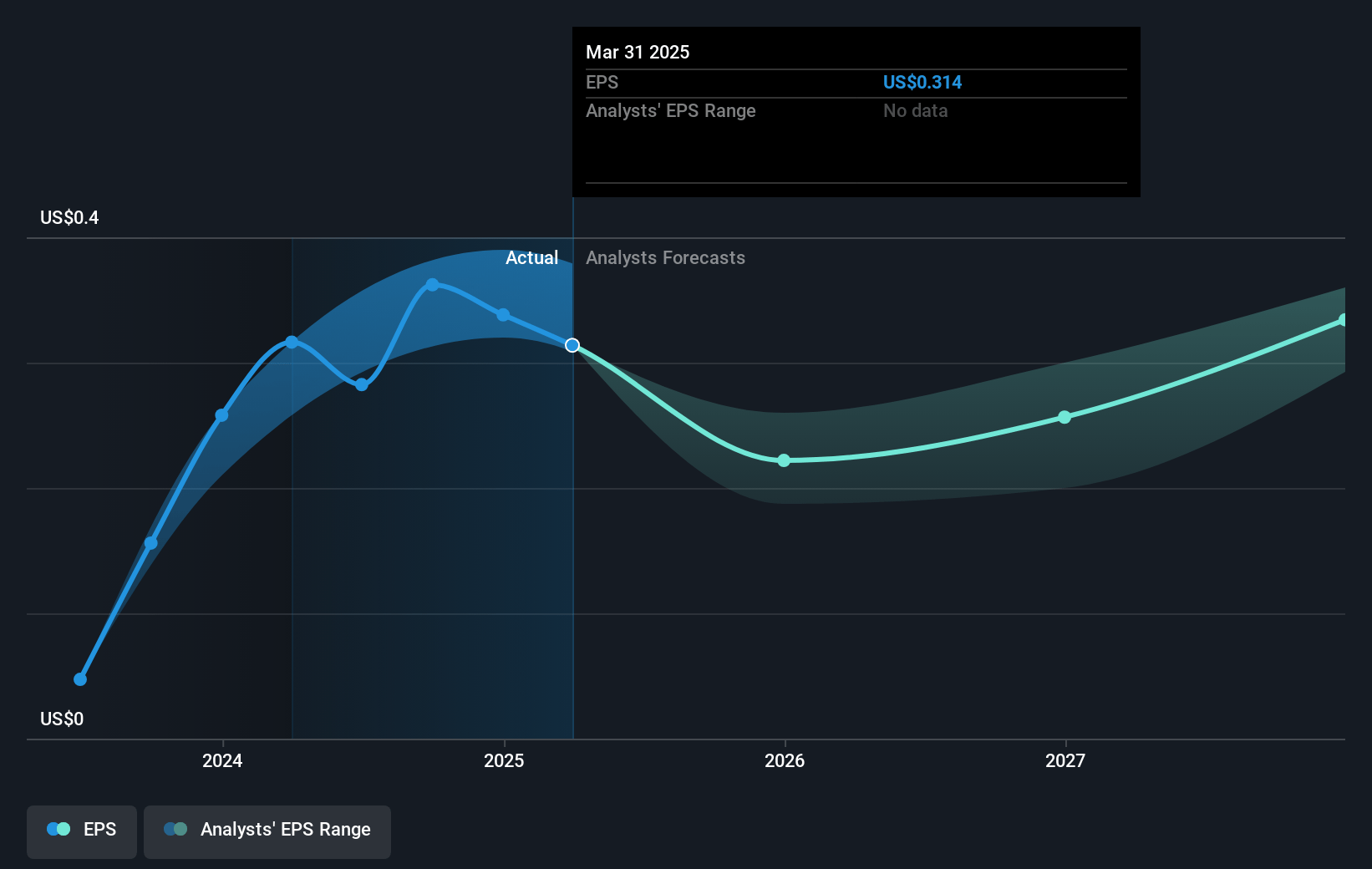This screenshot has height=869, width=1372.
Task: Click the 2024 x-axis label
Action: (222, 760)
